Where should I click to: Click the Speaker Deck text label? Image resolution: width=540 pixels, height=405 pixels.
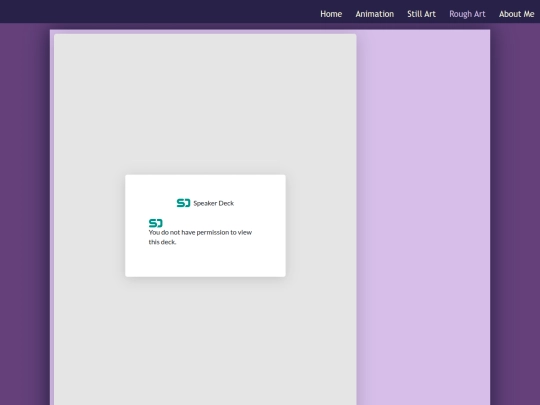[x=214, y=203]
